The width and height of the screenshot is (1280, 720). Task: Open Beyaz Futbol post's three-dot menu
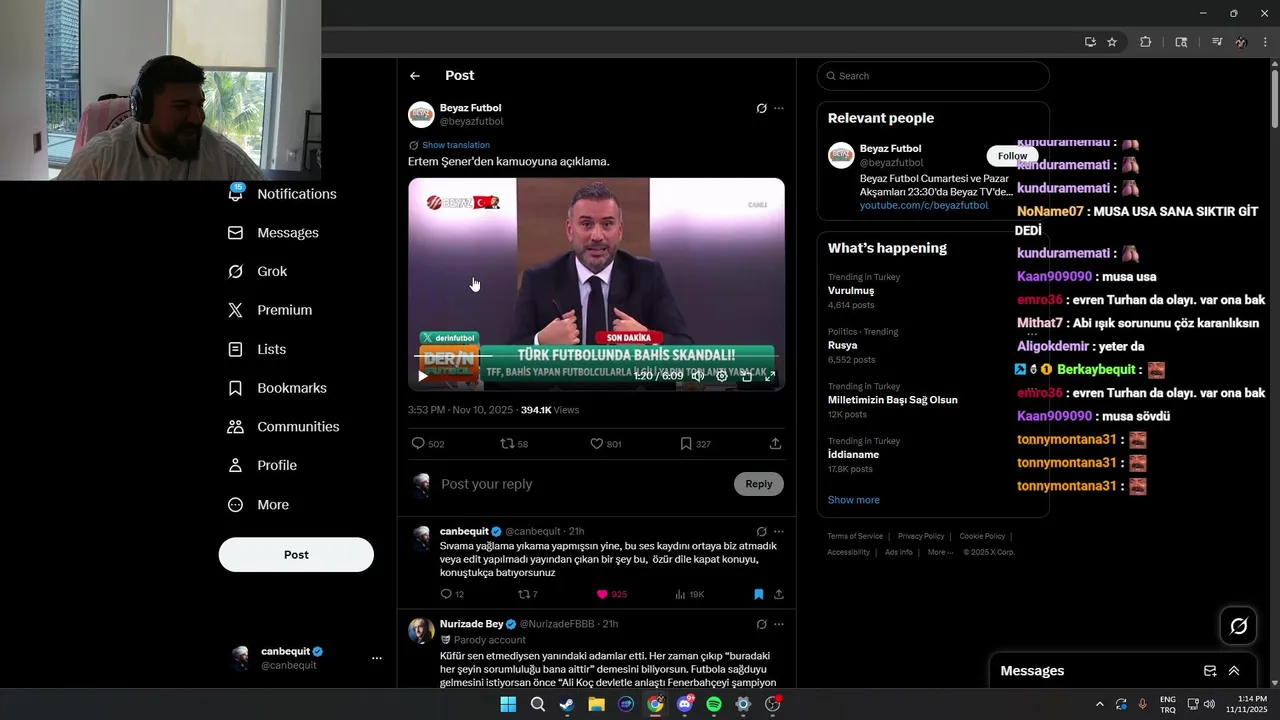[779, 108]
